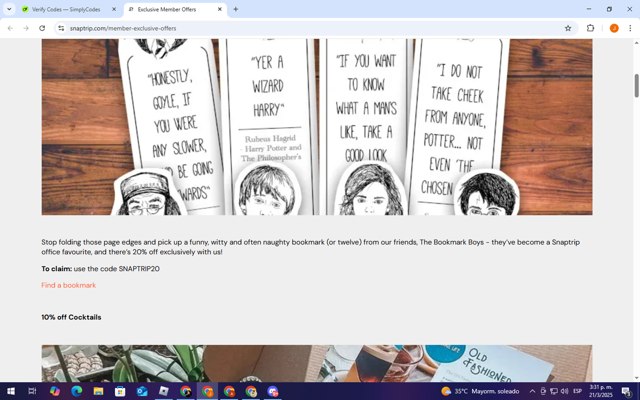The height and width of the screenshot is (400, 640).
Task: Switch ESP keyboard language indicator
Action: [578, 391]
